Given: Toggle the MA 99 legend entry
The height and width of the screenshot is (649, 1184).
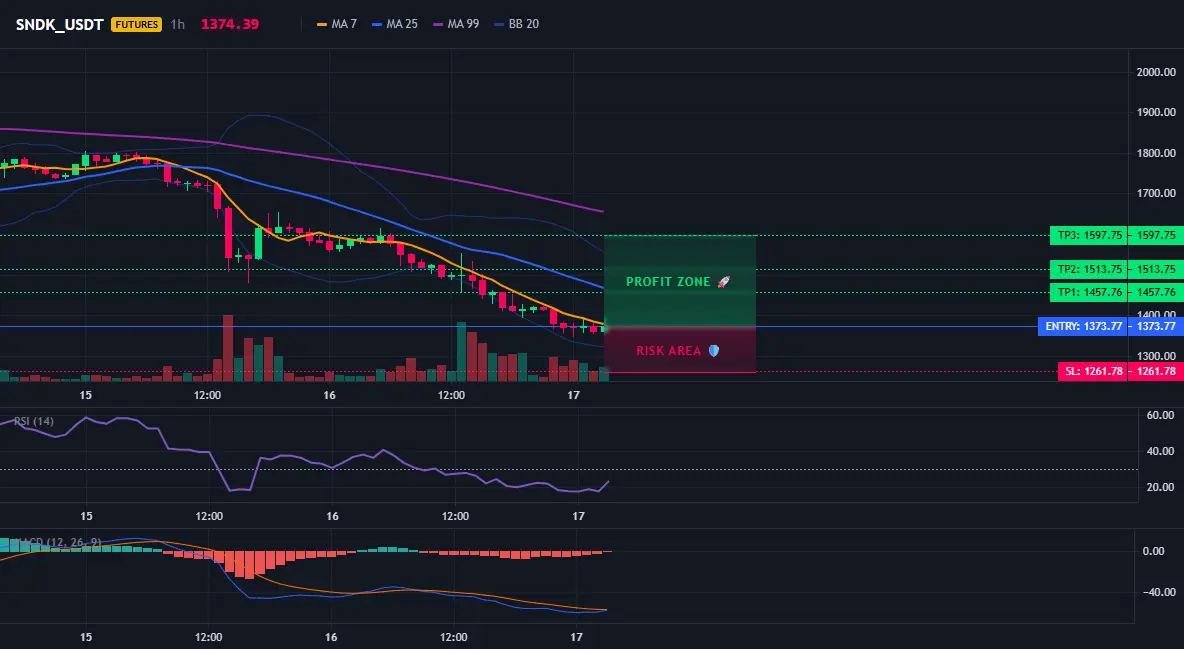Looking at the screenshot, I should pyautogui.click(x=456, y=24).
